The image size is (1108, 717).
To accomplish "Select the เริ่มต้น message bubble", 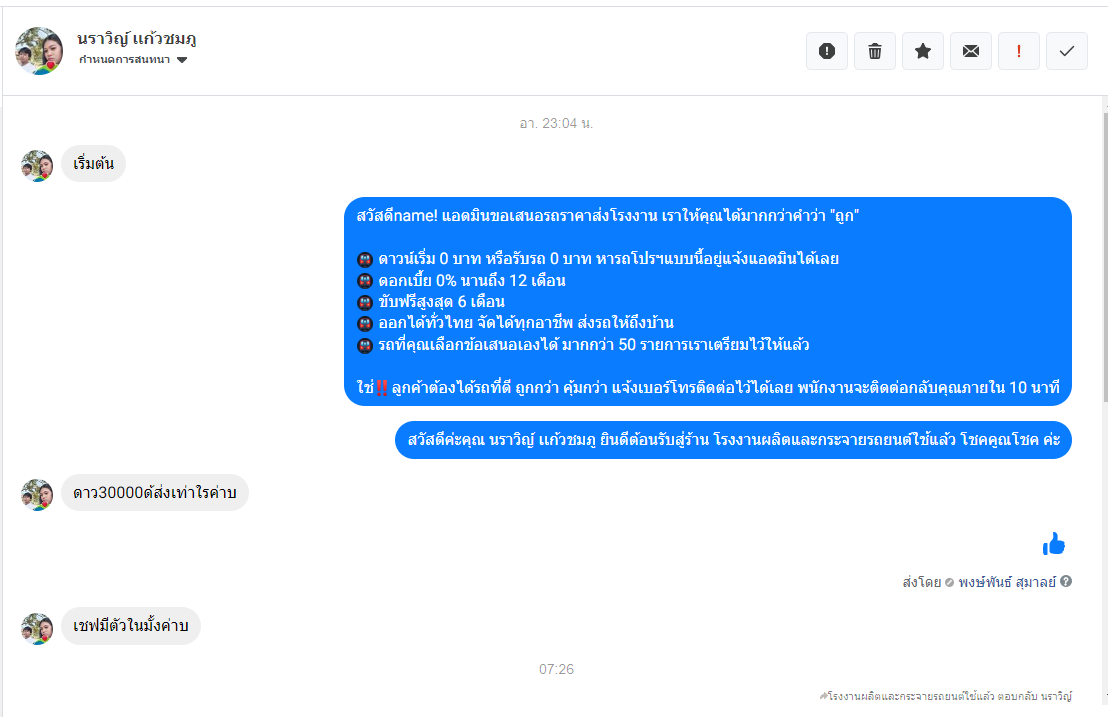I will coord(93,163).
